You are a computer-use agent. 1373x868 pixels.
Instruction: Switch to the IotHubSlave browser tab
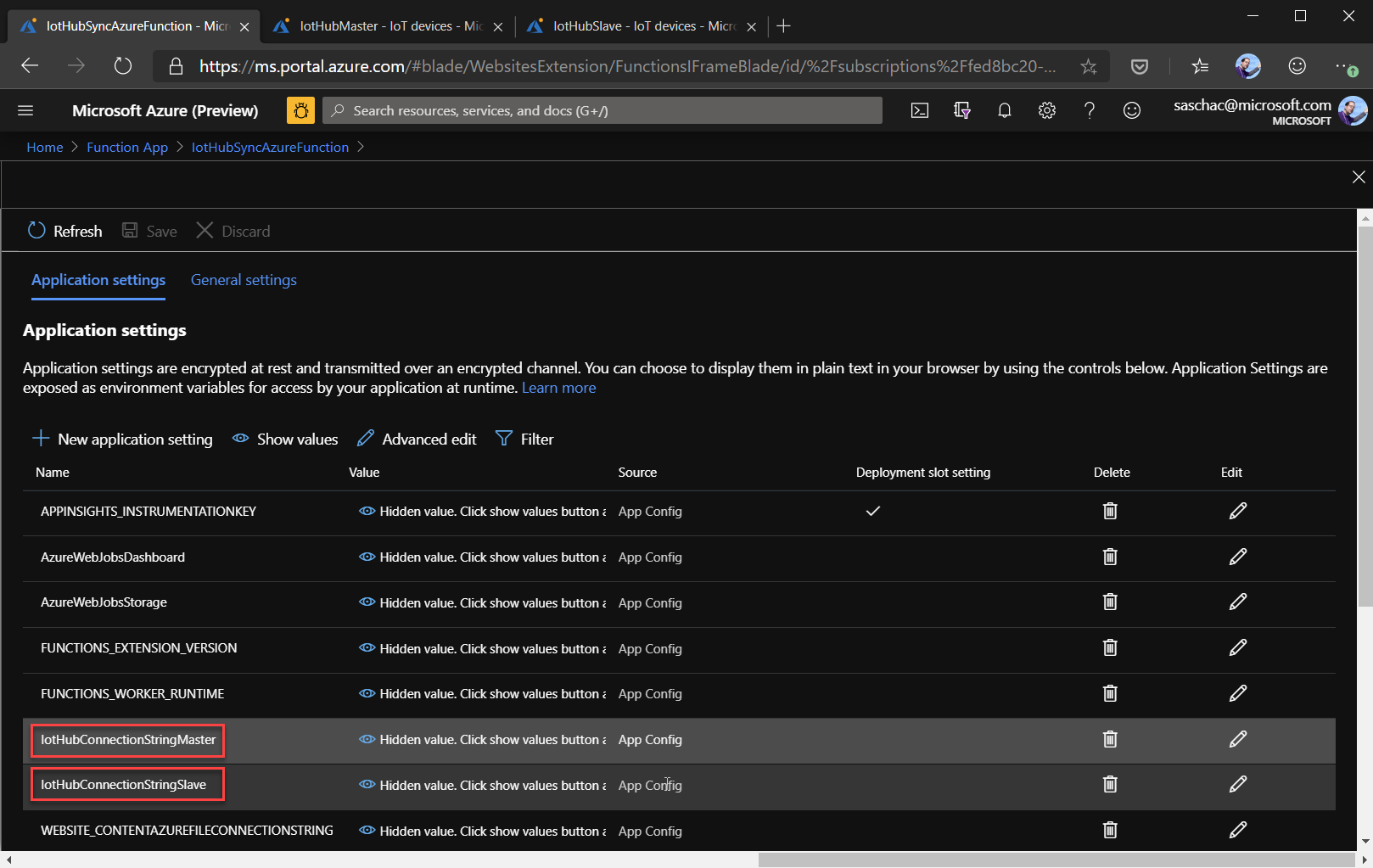[641, 26]
